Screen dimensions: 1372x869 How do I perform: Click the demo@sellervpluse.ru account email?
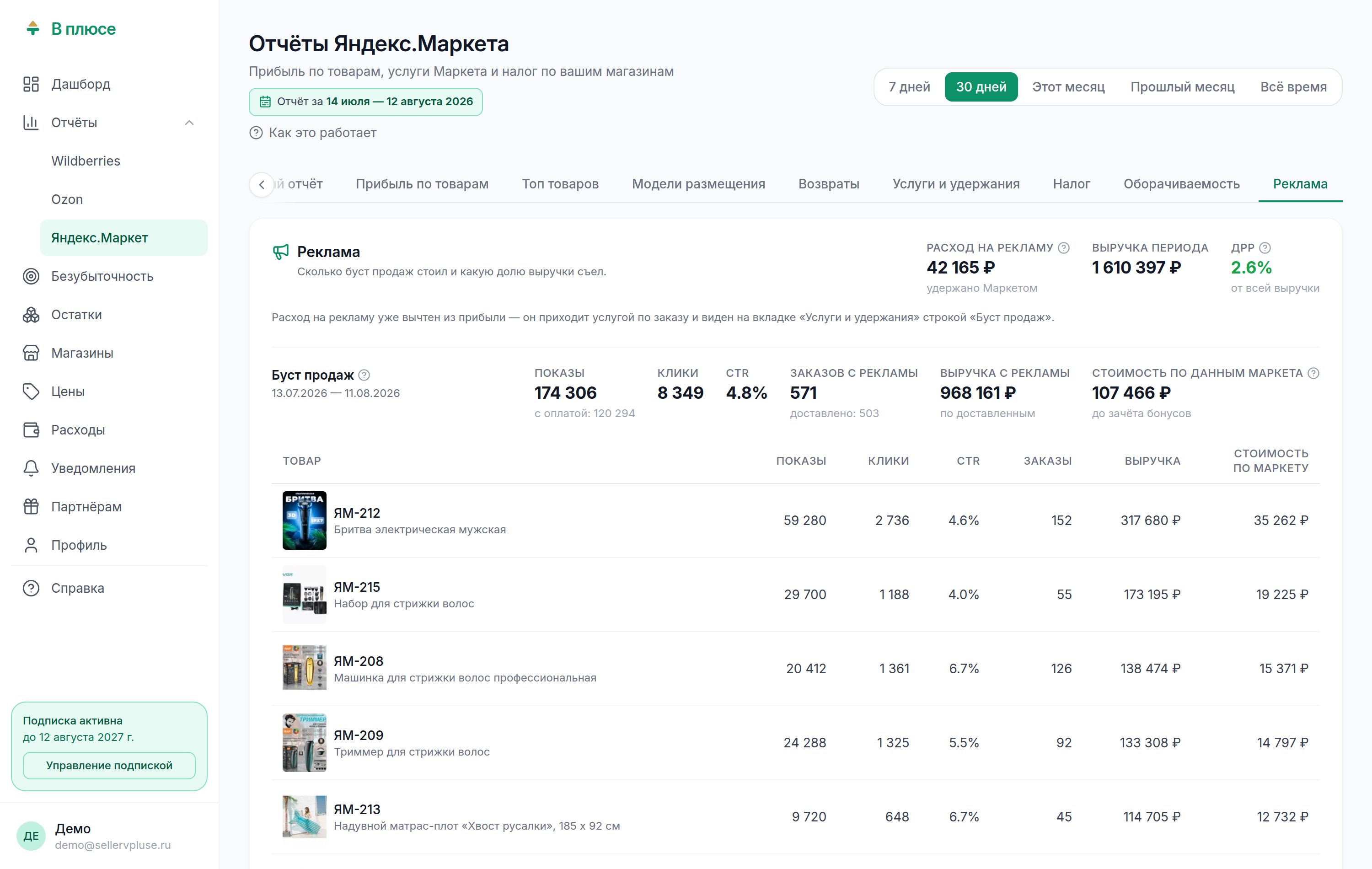113,845
